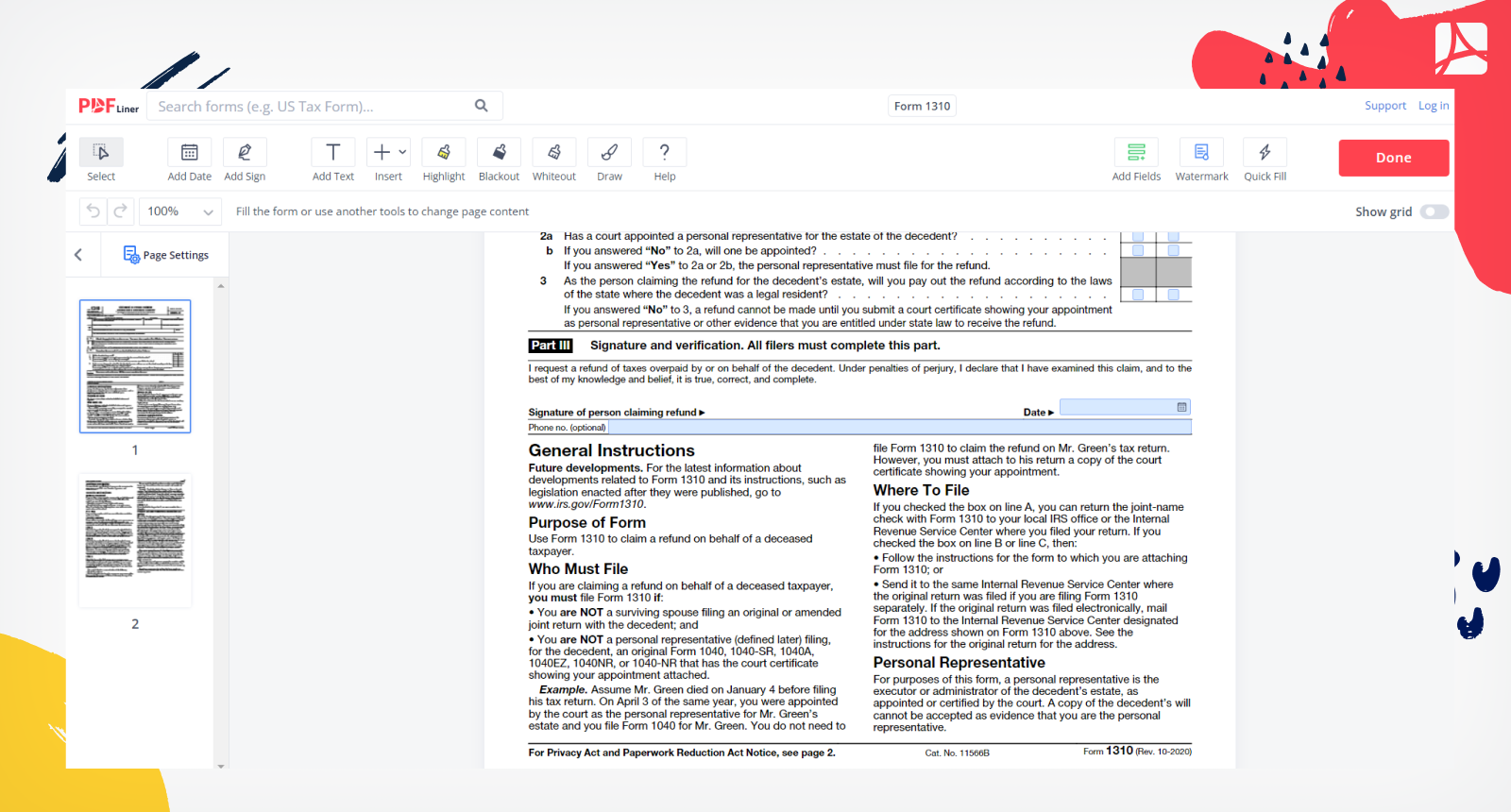Check the Yes box for line 3
The width and height of the screenshot is (1511, 812).
point(1138,295)
